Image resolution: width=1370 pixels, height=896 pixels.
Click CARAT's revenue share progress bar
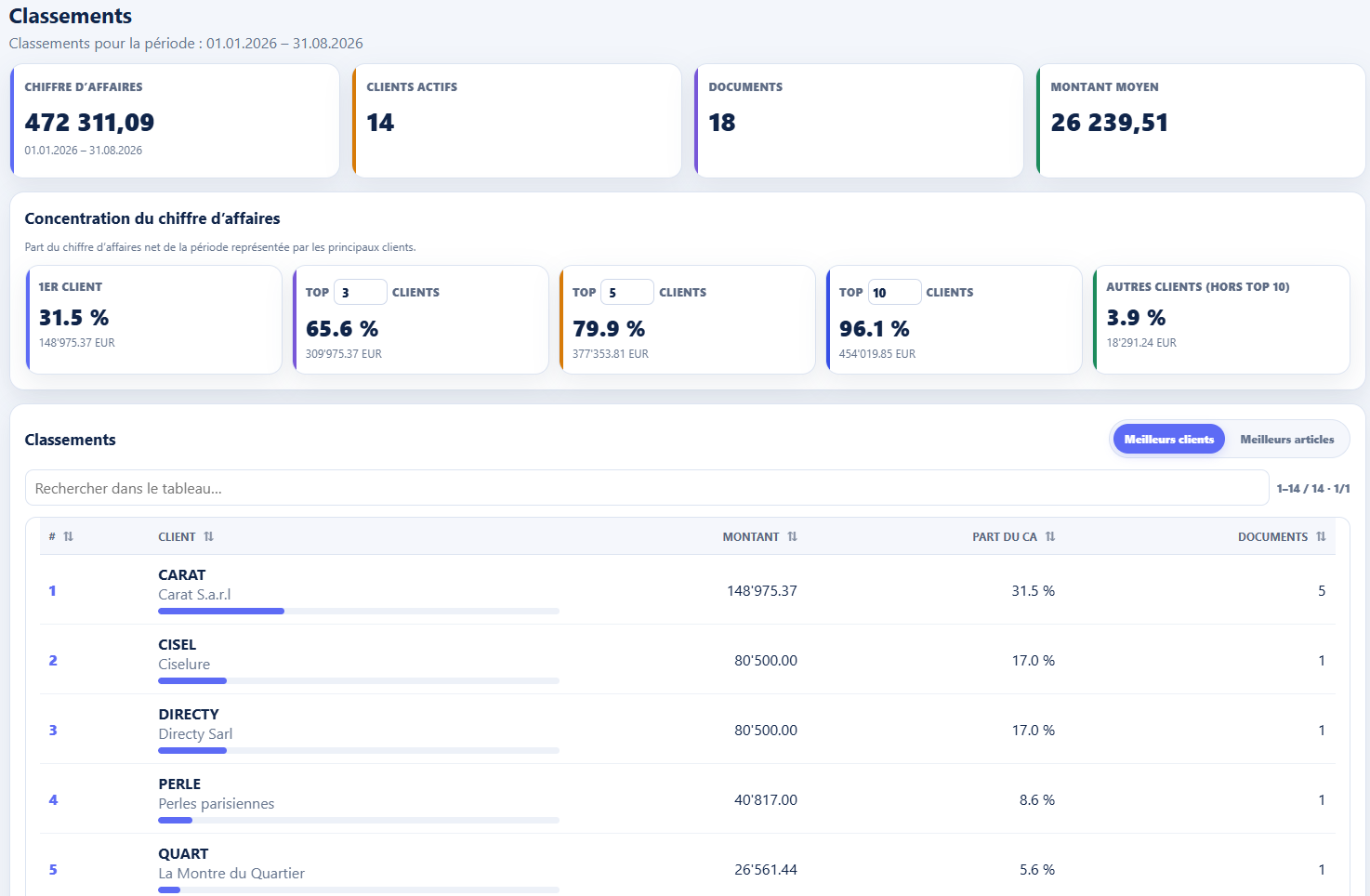[x=359, y=611]
